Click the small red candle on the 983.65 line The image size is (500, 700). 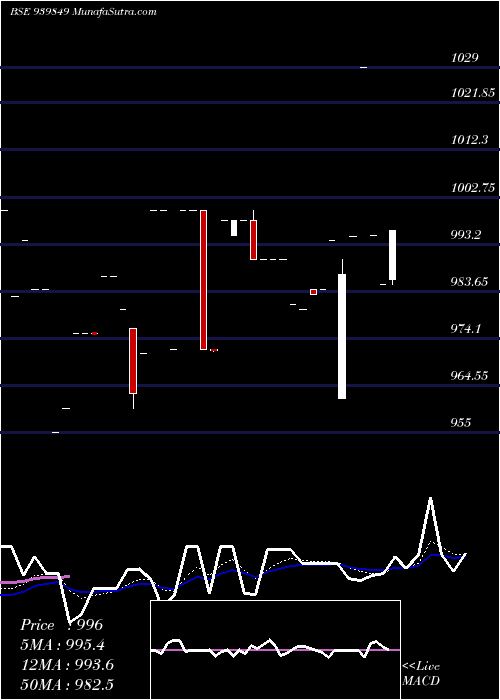point(313,292)
